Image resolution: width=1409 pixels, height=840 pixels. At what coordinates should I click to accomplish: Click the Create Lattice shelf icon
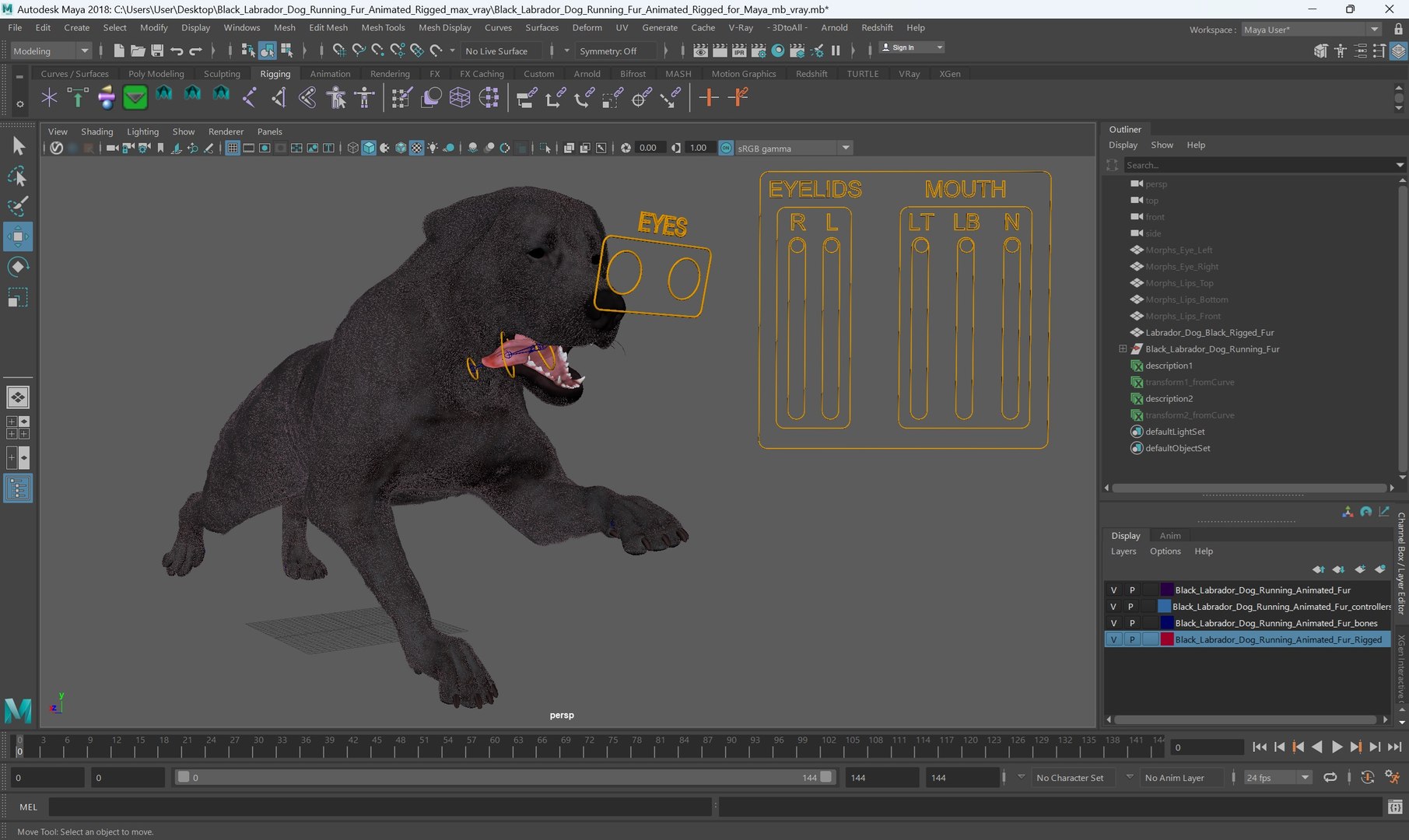point(460,97)
